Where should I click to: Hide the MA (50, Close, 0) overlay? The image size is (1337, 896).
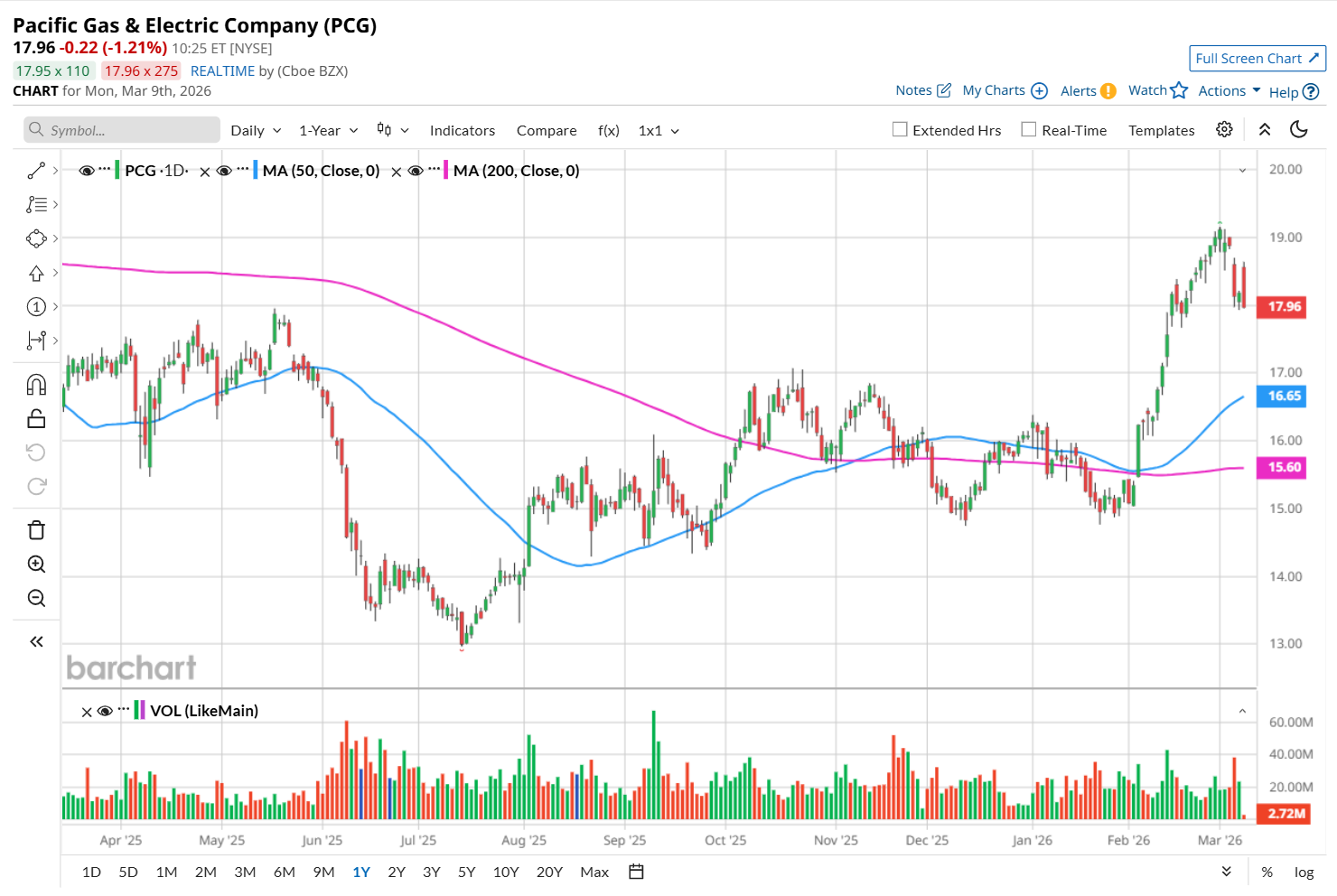[x=225, y=171]
